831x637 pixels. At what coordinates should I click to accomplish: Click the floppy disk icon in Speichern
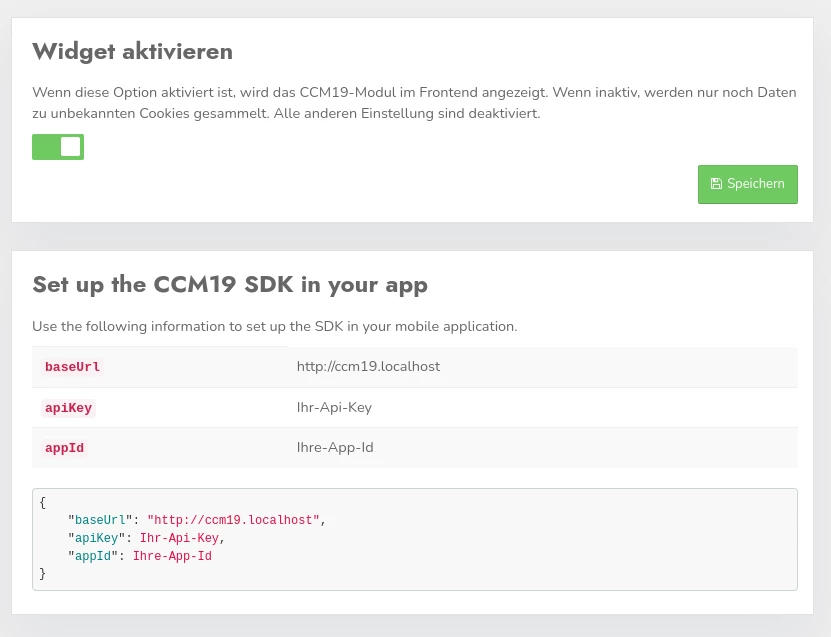pos(716,184)
